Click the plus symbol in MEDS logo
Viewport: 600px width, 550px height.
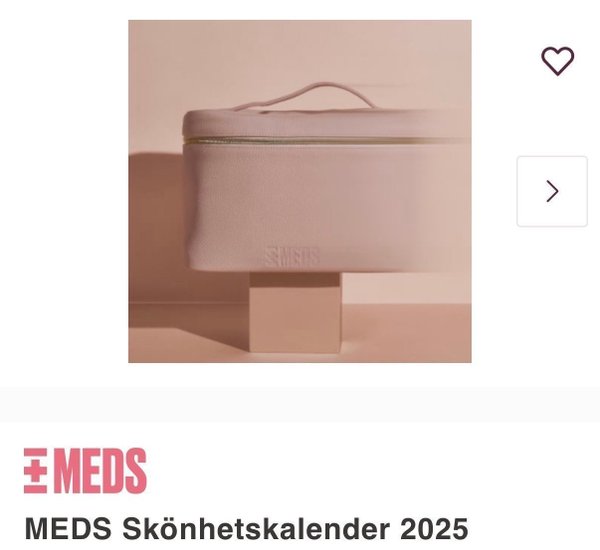coord(35,471)
